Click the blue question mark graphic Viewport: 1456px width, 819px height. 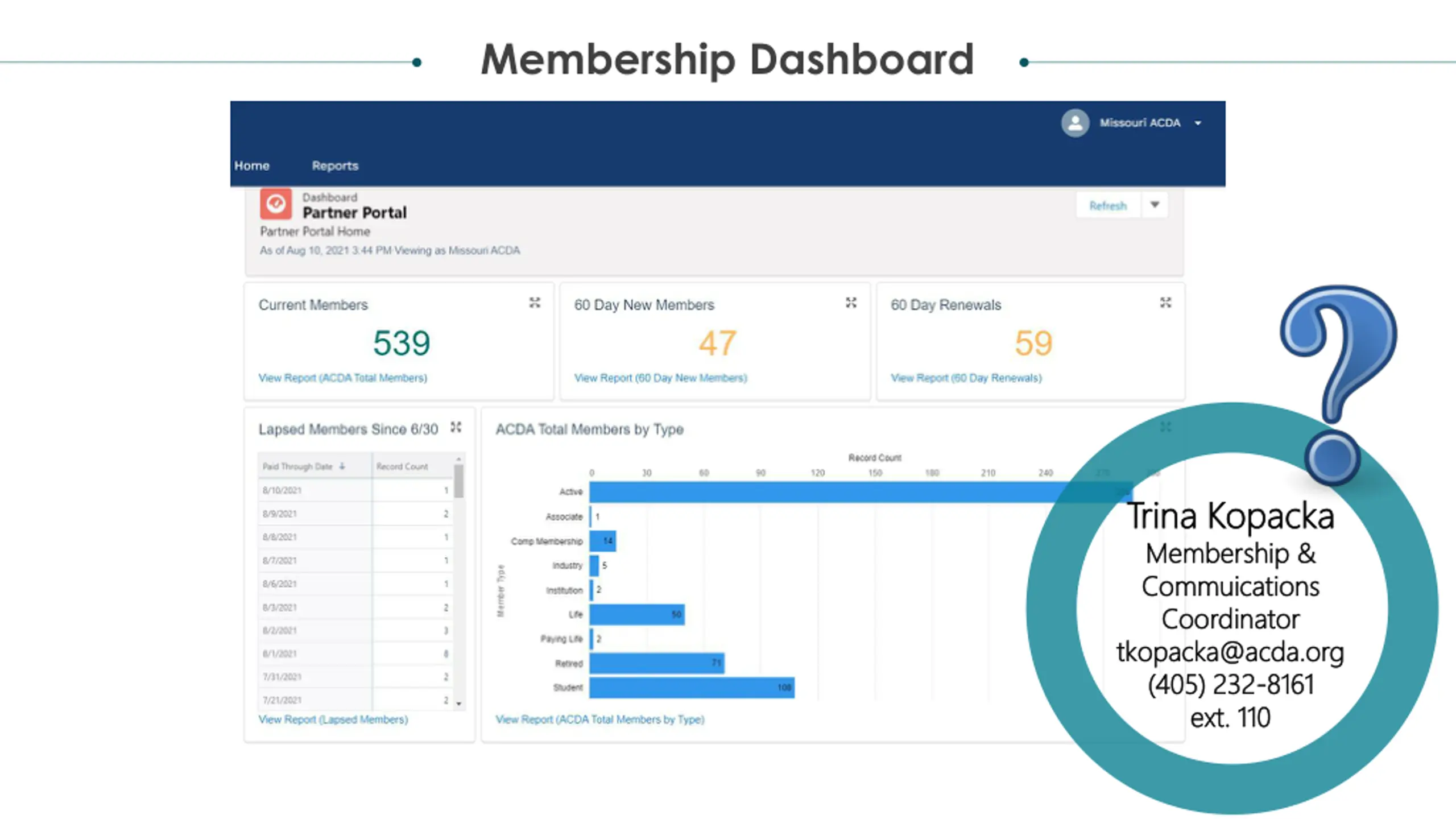click(1338, 384)
